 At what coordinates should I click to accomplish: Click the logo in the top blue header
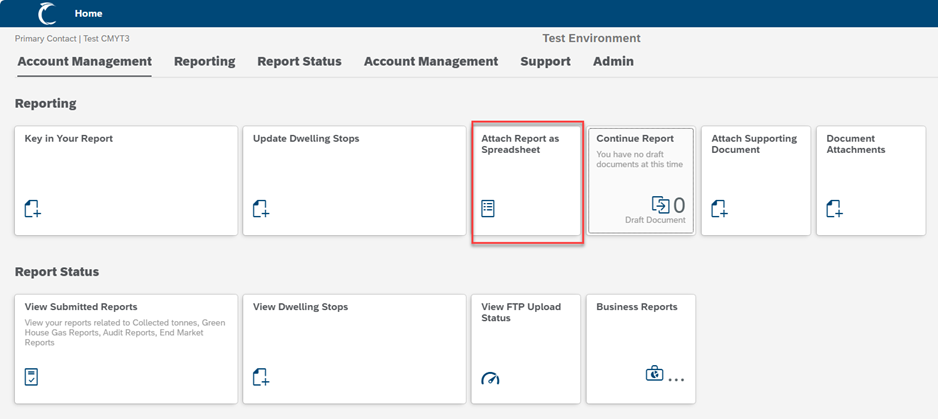pos(47,13)
